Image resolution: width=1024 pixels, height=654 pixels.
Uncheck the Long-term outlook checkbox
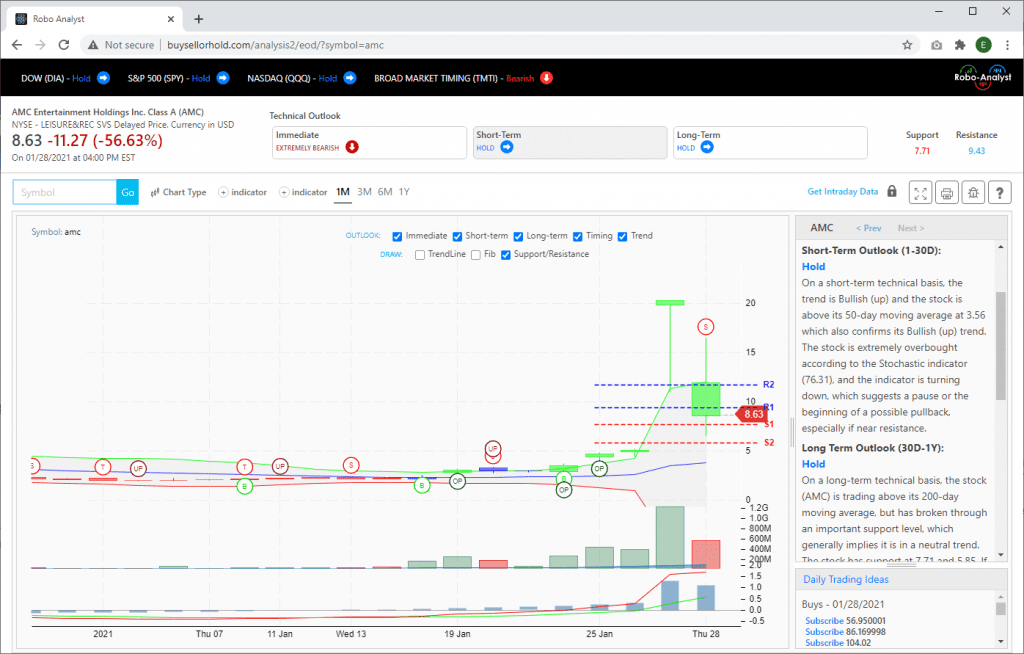point(518,237)
